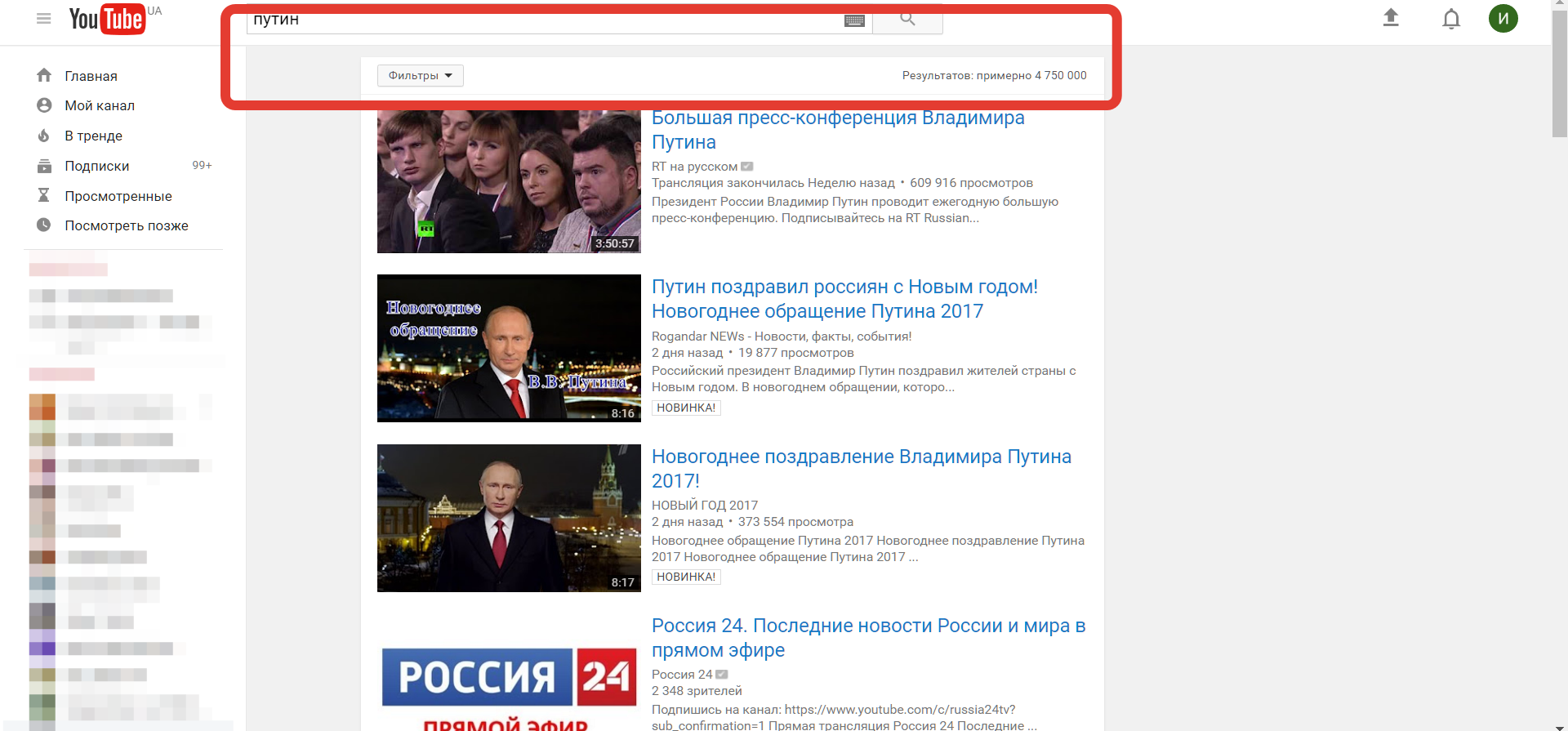Click the НОВИНКА! badge under Rogandar NEWs video
The height and width of the screenshot is (731, 1568).
click(x=686, y=408)
